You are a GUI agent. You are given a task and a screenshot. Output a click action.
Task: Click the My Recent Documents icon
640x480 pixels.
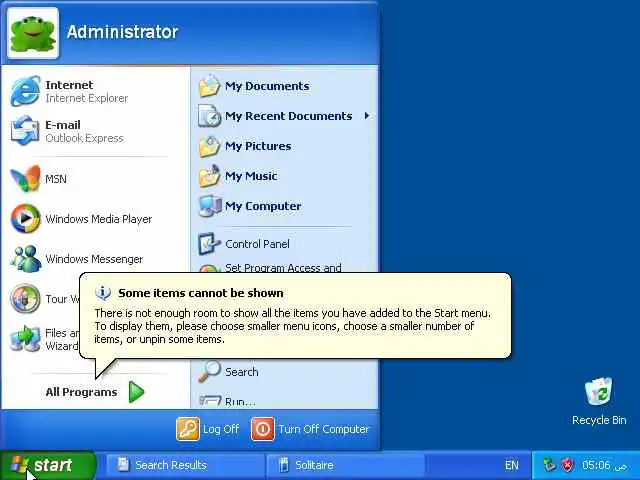(210, 116)
